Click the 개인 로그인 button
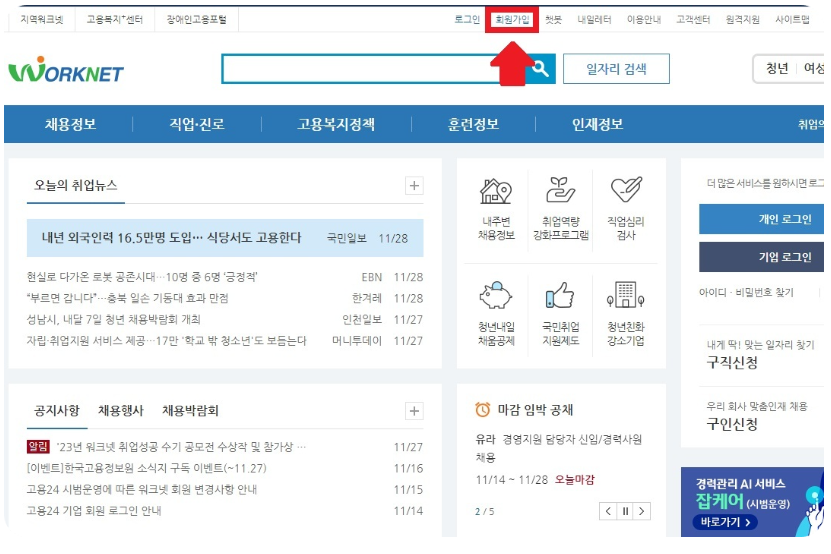 [762, 219]
